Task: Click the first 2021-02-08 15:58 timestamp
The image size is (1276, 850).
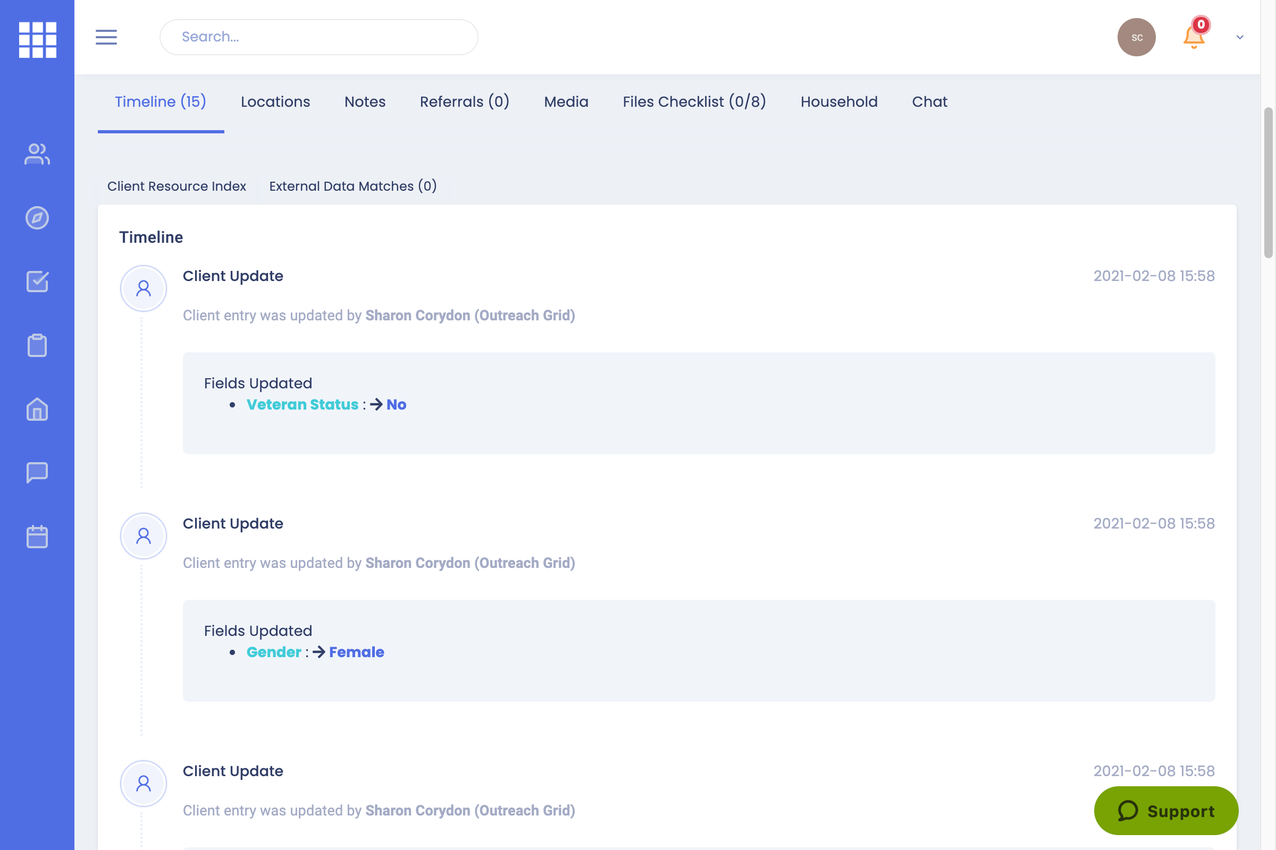Action: [x=1154, y=276]
